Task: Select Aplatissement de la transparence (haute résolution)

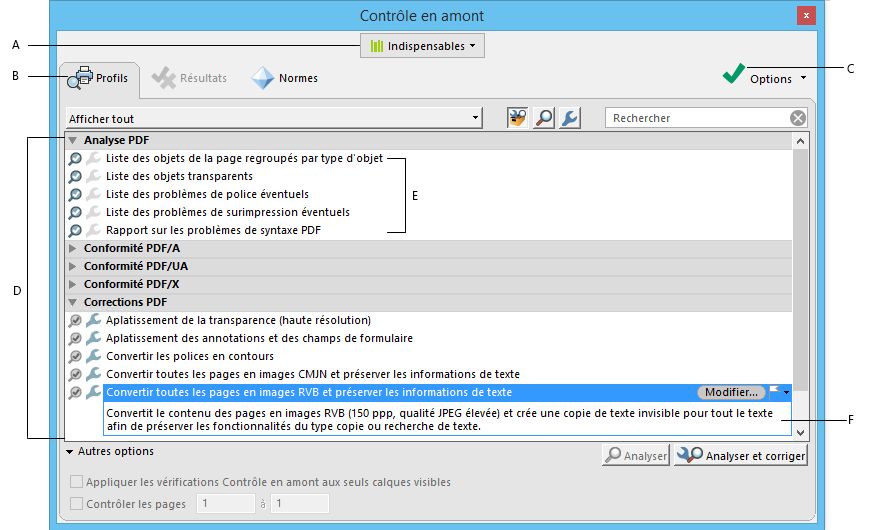Action: coord(238,320)
